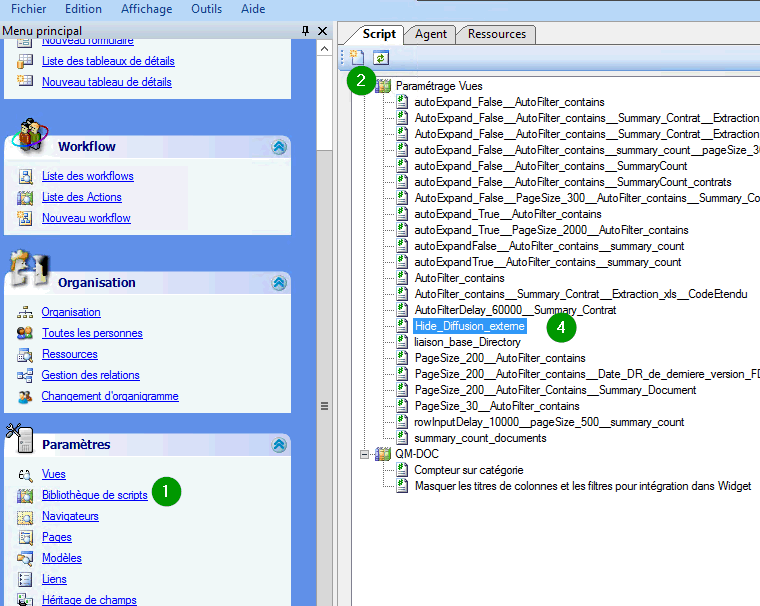Click the Vues glasses icon
Viewport: 760px width, 606px height.
[26, 474]
